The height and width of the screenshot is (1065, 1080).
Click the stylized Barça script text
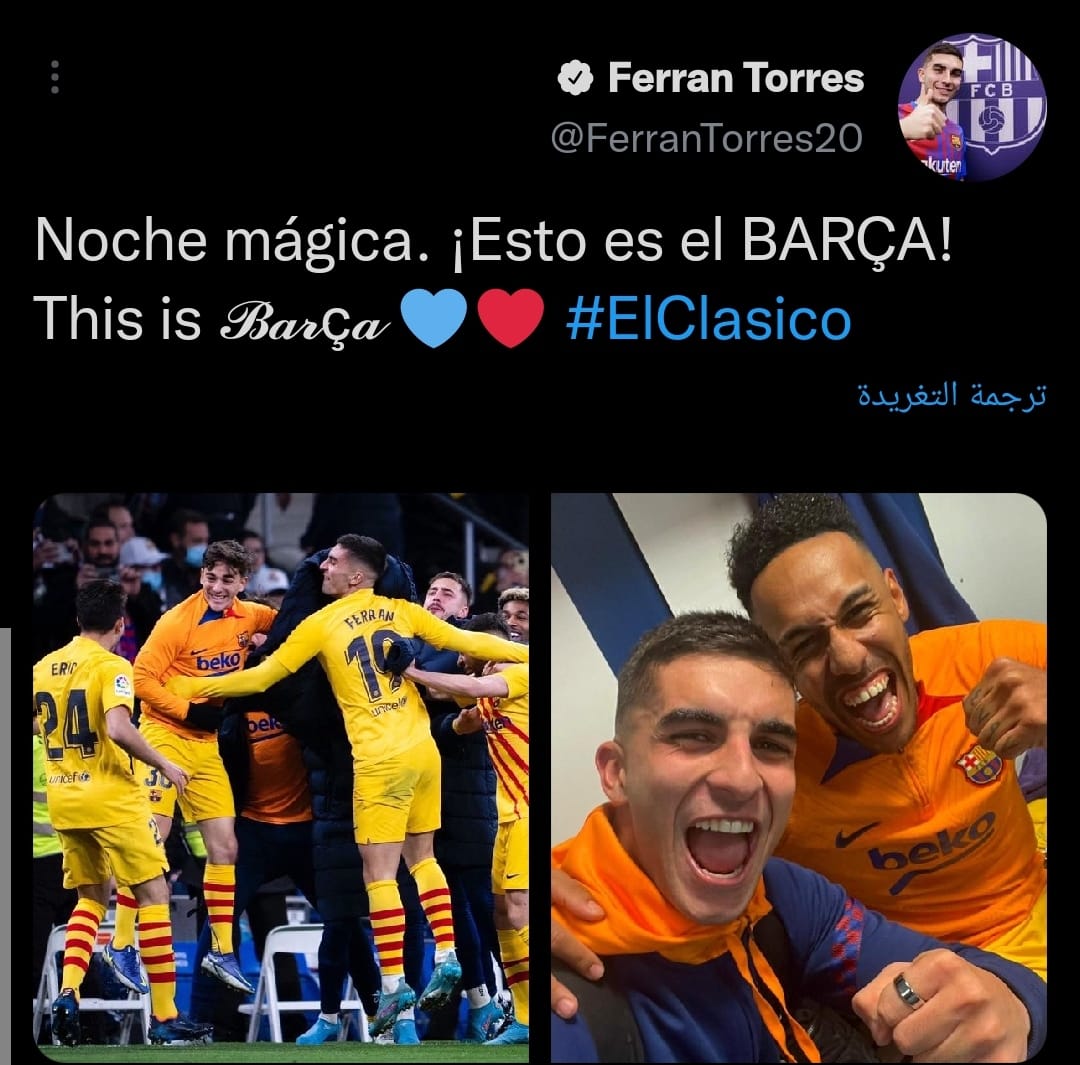[303, 324]
